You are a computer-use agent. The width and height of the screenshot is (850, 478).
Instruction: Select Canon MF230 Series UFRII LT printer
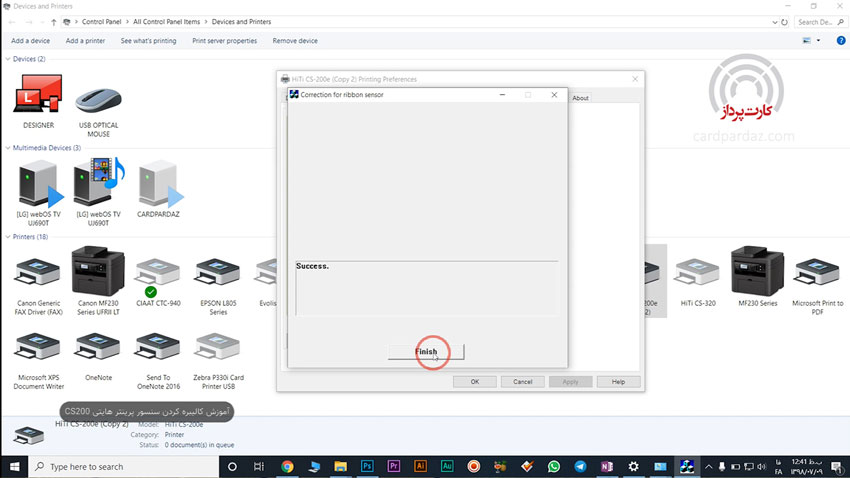(x=98, y=282)
